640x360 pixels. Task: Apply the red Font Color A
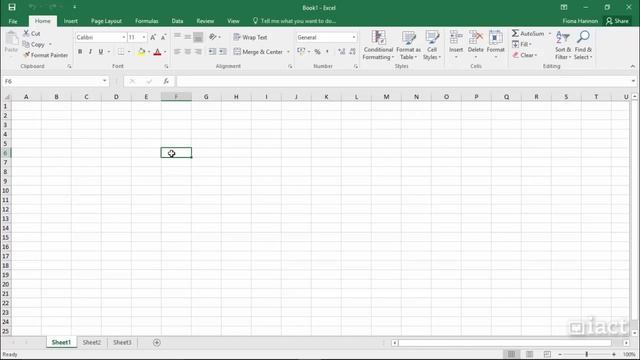click(x=158, y=52)
